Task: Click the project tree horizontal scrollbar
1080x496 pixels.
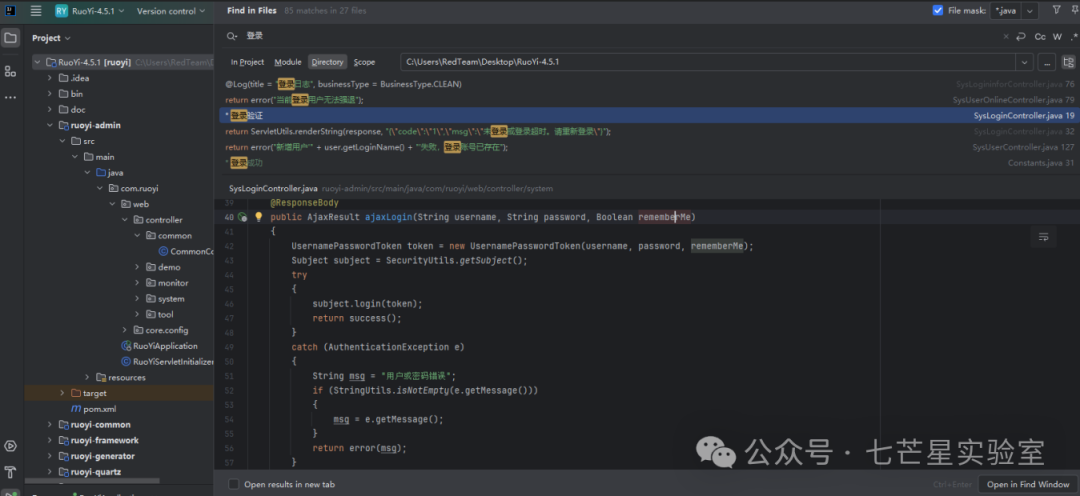Action: (92, 481)
